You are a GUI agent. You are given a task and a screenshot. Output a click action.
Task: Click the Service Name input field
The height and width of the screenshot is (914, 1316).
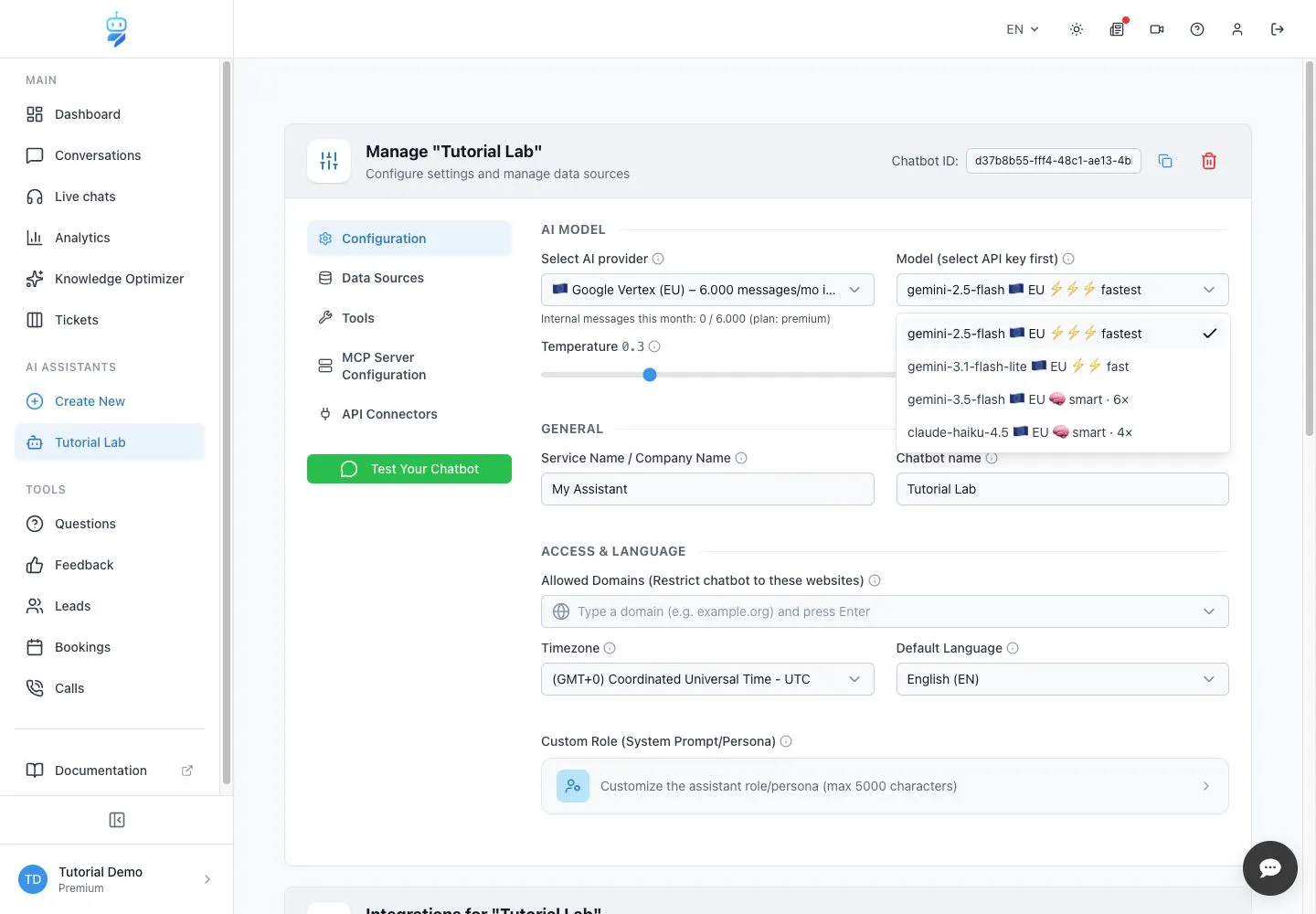tap(707, 489)
